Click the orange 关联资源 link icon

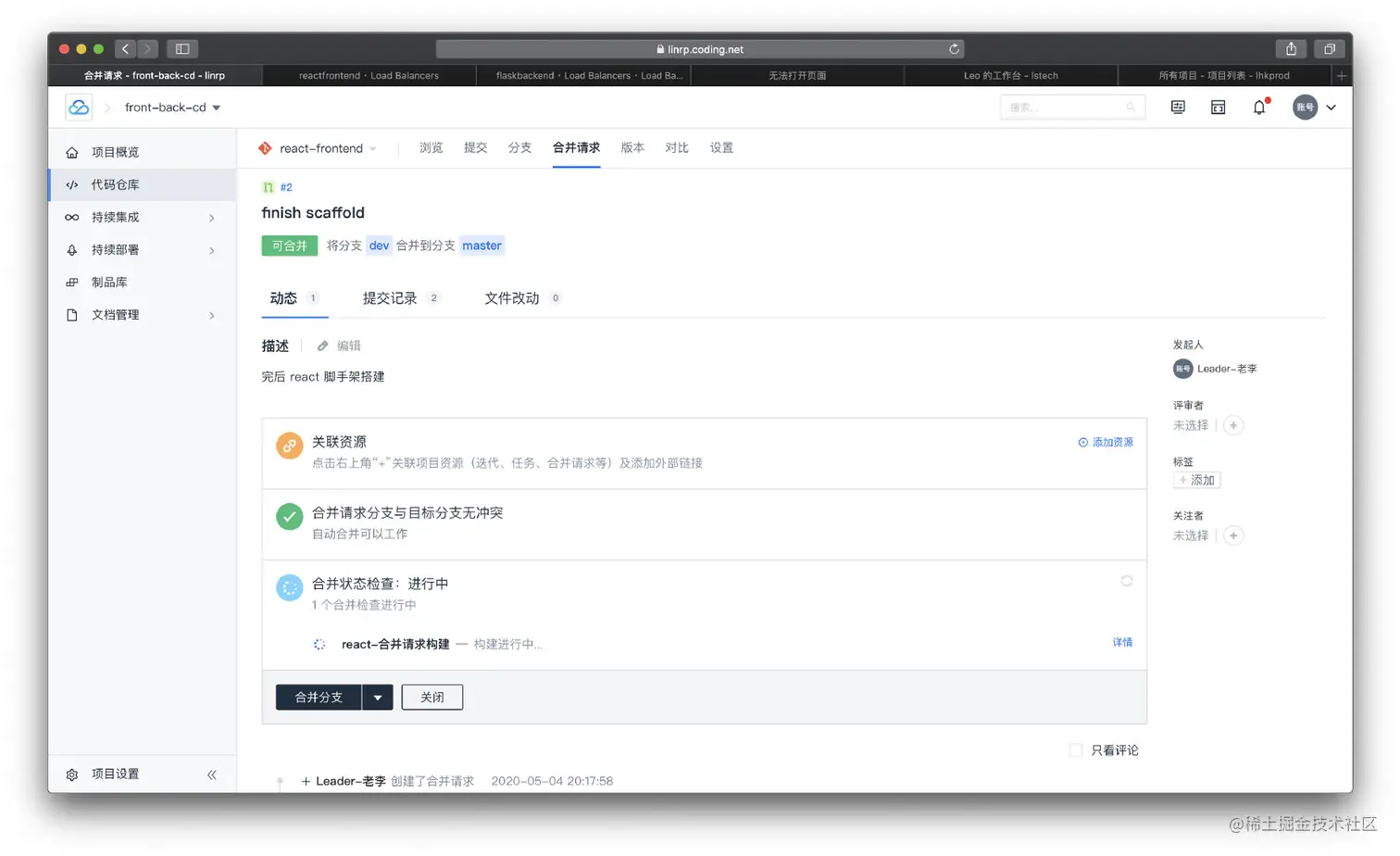pos(290,446)
